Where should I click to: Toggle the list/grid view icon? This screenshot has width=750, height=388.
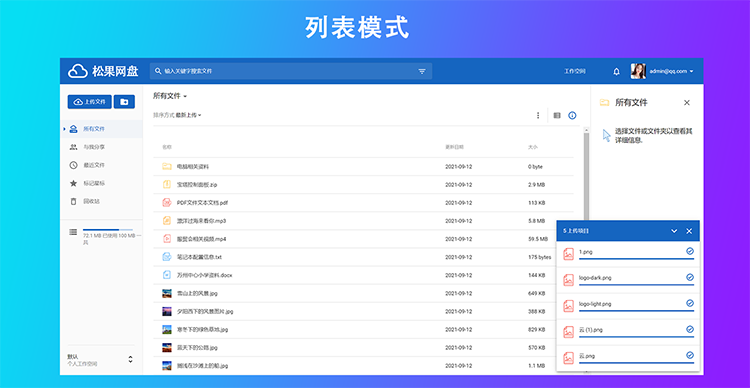tap(557, 115)
